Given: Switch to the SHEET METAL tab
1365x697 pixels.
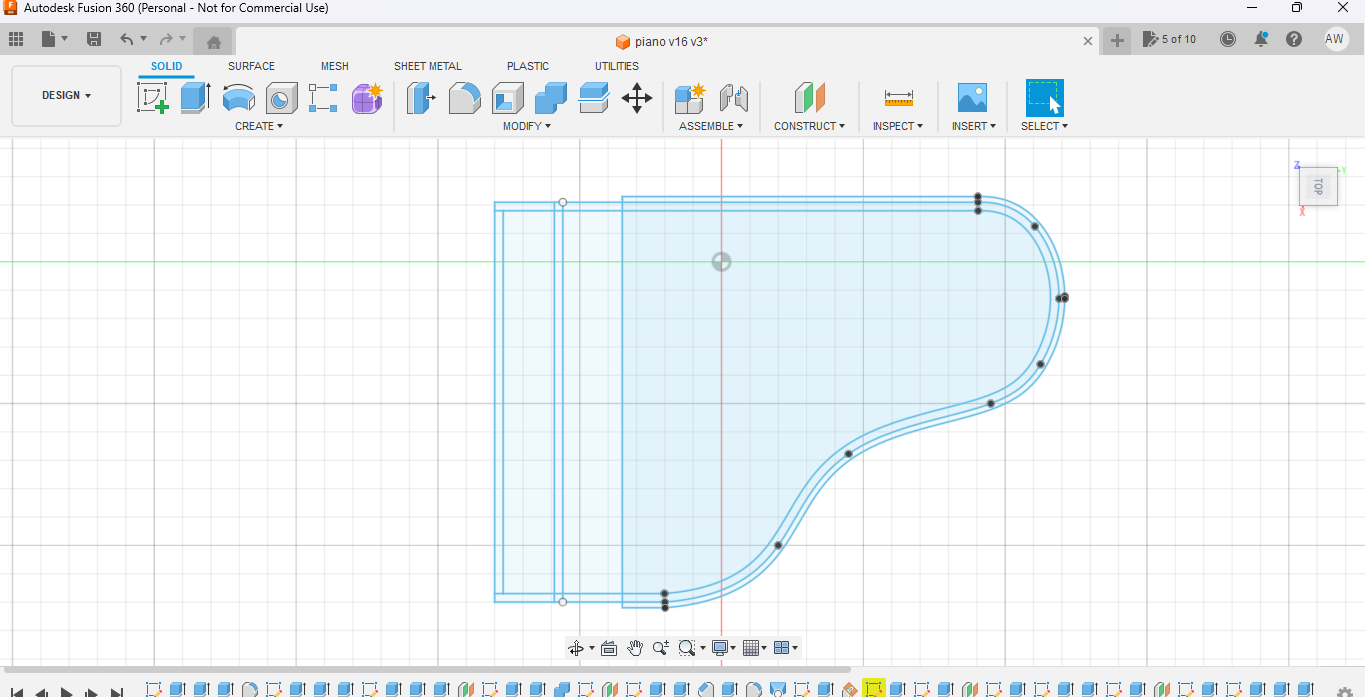Looking at the screenshot, I should coord(428,66).
